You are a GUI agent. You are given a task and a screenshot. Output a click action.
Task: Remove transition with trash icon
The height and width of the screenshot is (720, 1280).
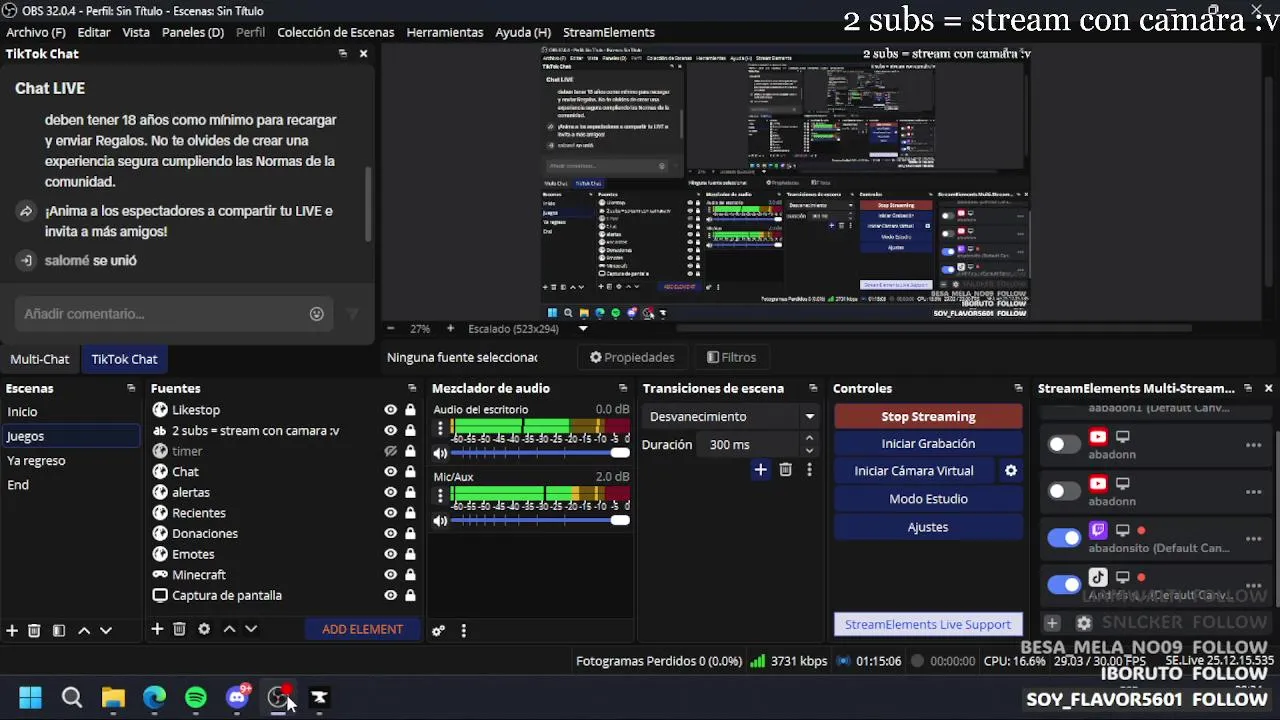tap(785, 469)
